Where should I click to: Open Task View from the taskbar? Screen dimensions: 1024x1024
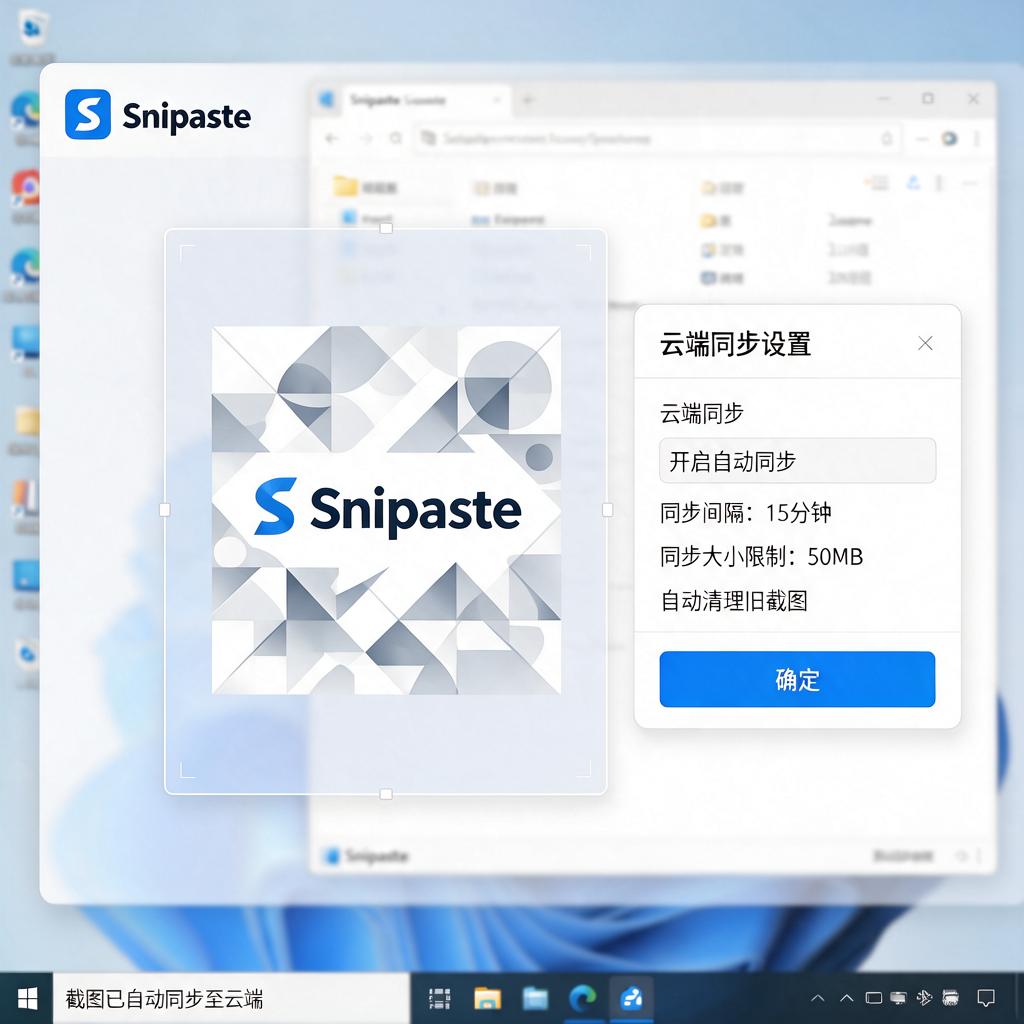click(440, 999)
